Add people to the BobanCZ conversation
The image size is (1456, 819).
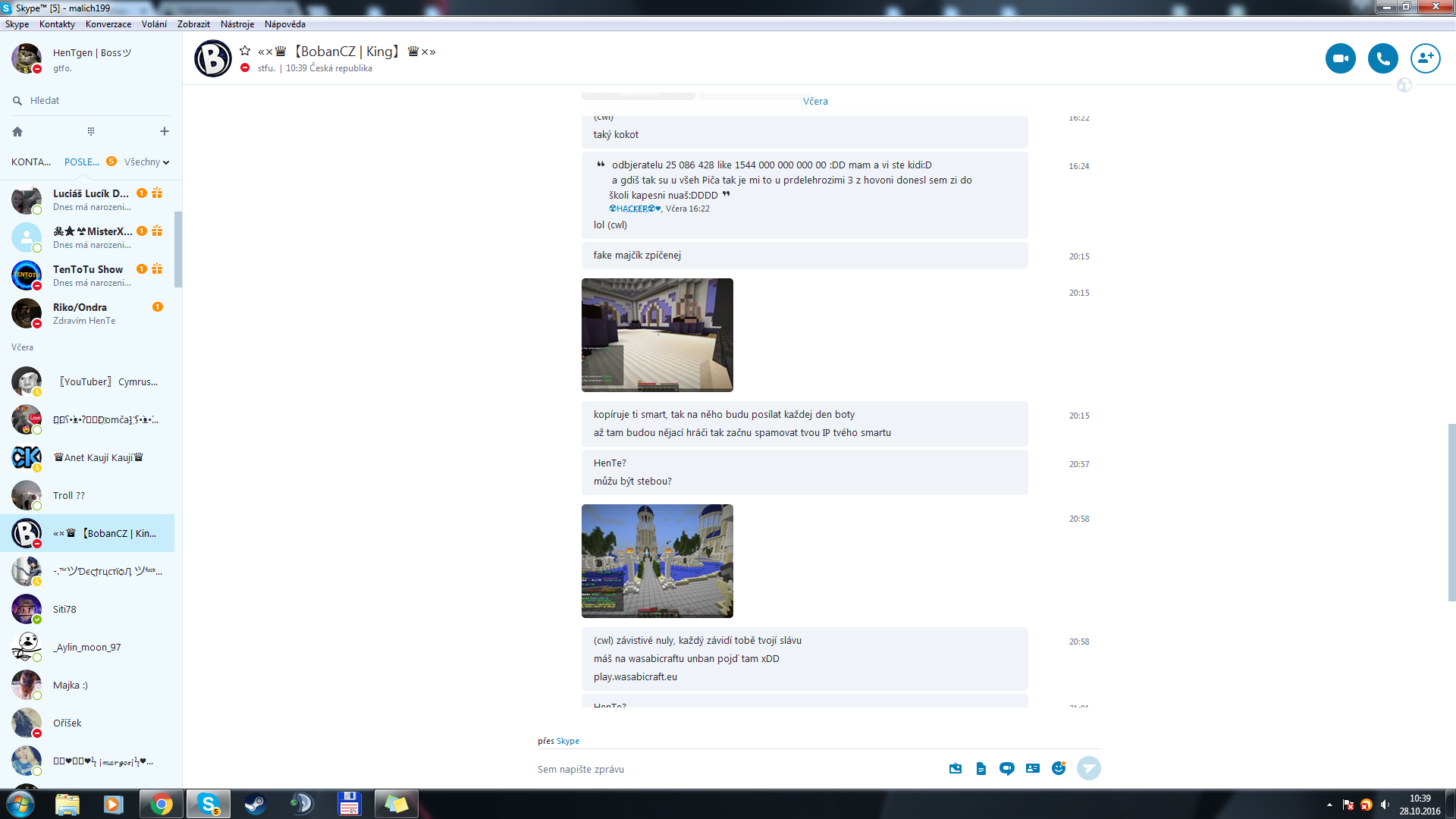(1425, 58)
